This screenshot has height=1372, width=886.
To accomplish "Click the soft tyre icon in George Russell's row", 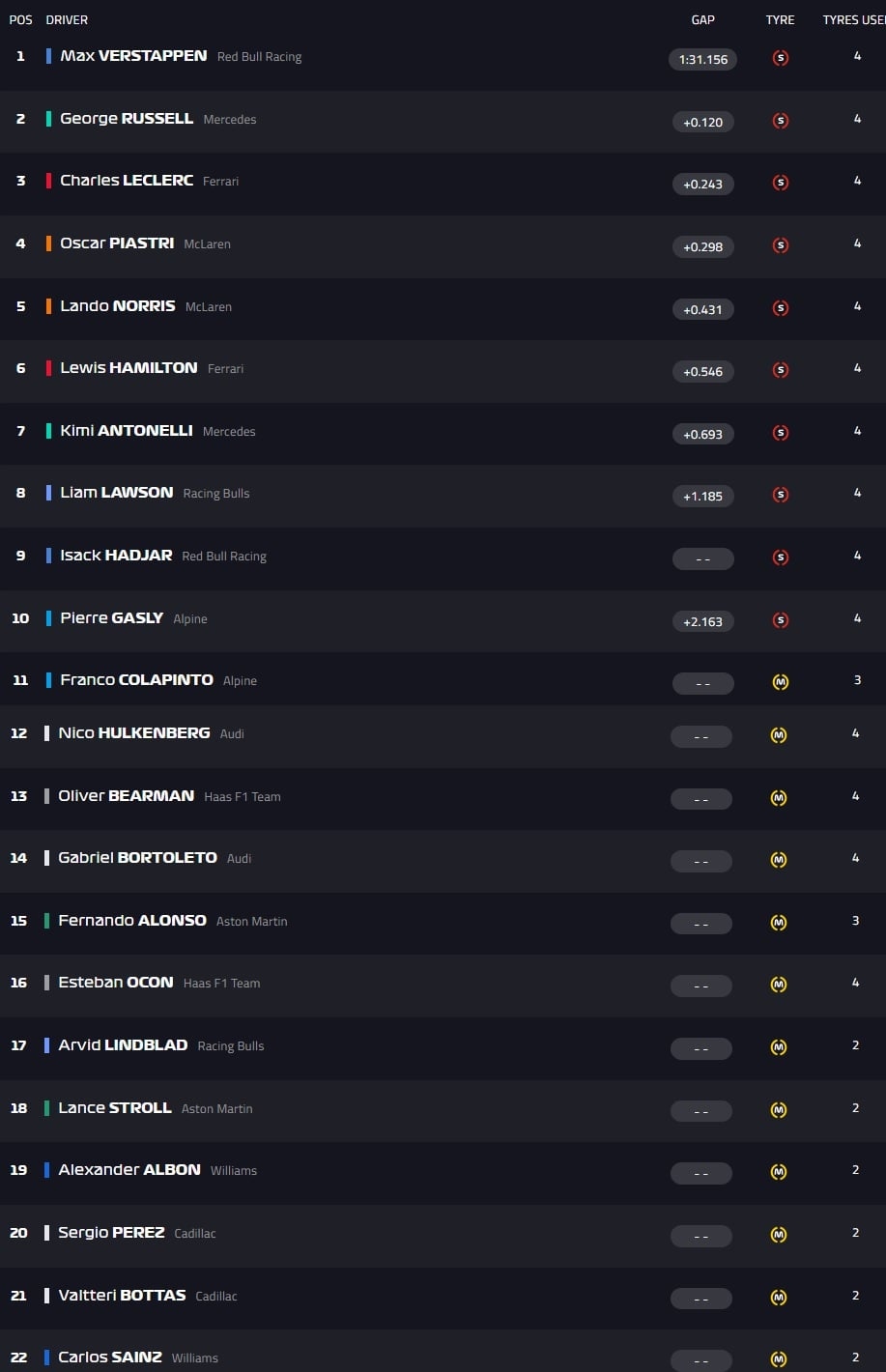I will coord(781,121).
